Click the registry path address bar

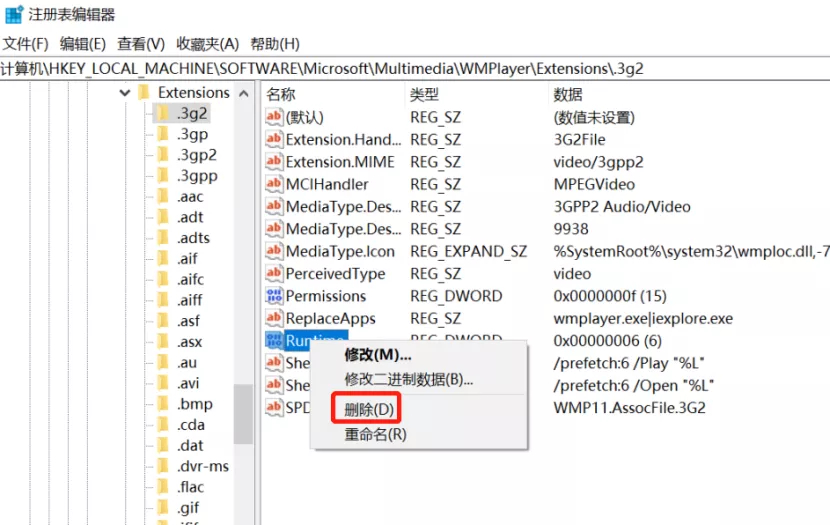tap(415, 69)
